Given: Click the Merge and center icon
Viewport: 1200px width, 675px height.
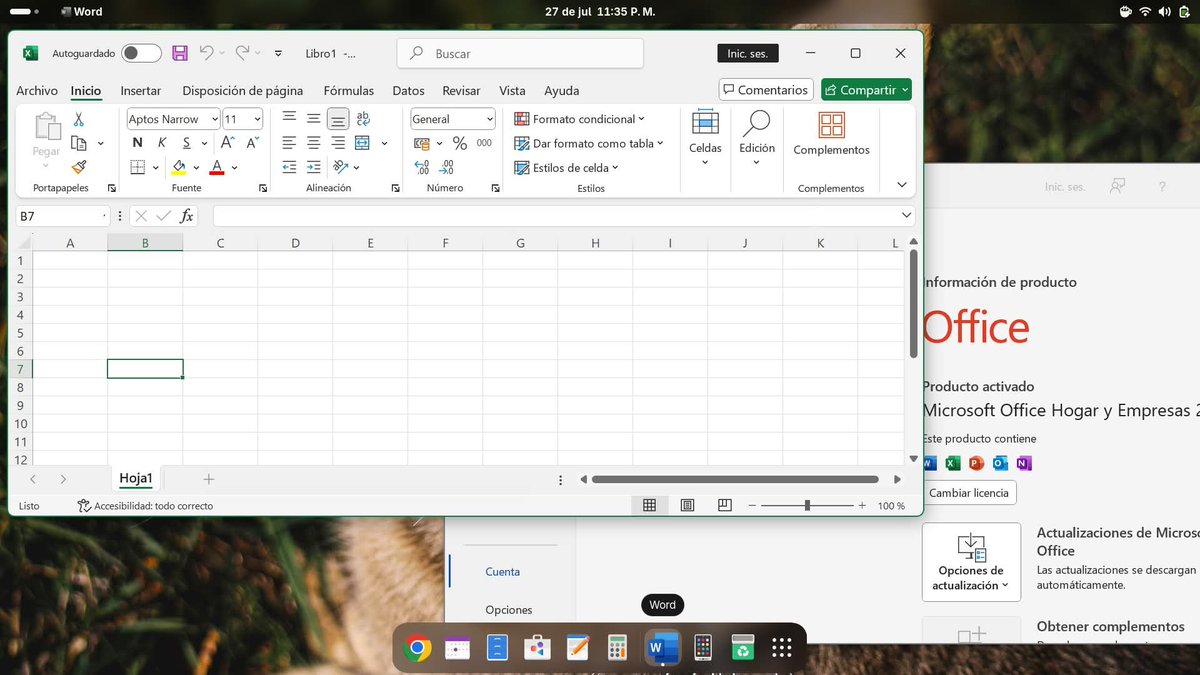Looking at the screenshot, I should [362, 143].
